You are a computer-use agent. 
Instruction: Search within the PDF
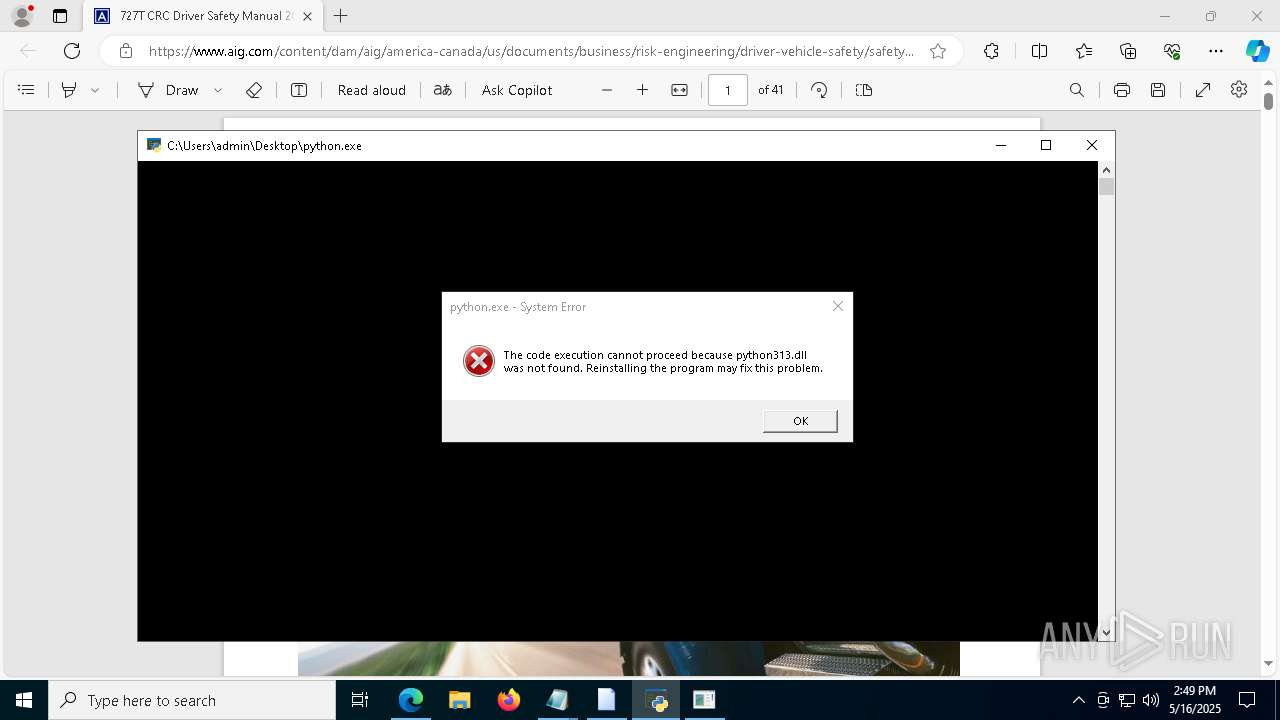pyautogui.click(x=1077, y=90)
